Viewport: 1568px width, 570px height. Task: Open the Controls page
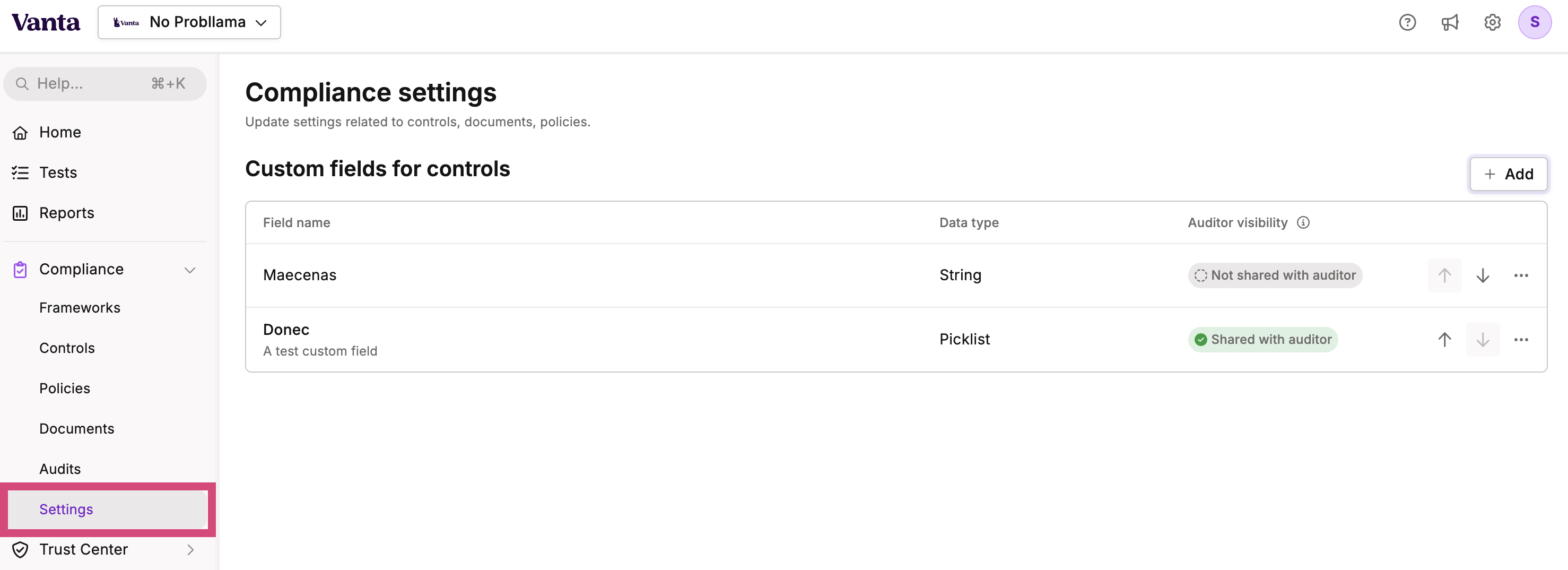pos(67,348)
